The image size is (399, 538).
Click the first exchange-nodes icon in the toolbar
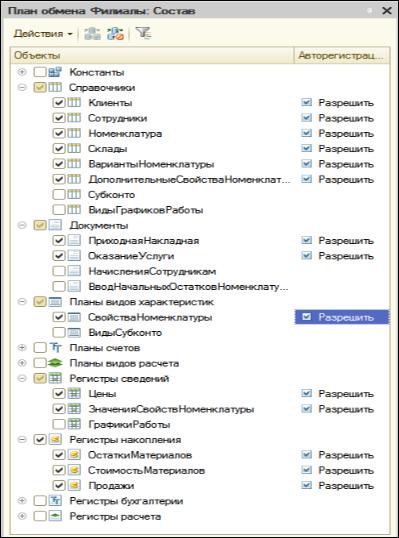pos(93,34)
